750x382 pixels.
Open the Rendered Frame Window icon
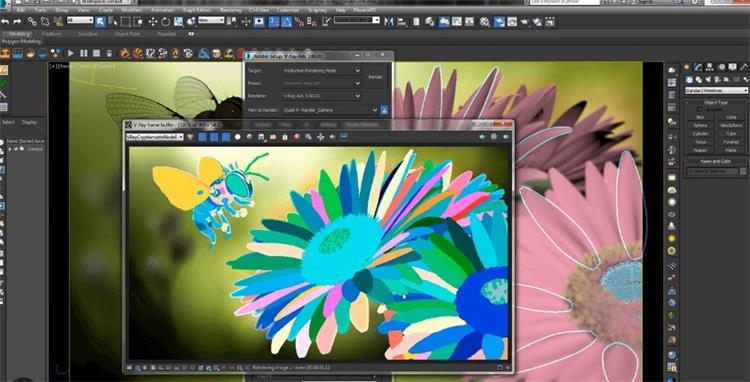(x=512, y=22)
